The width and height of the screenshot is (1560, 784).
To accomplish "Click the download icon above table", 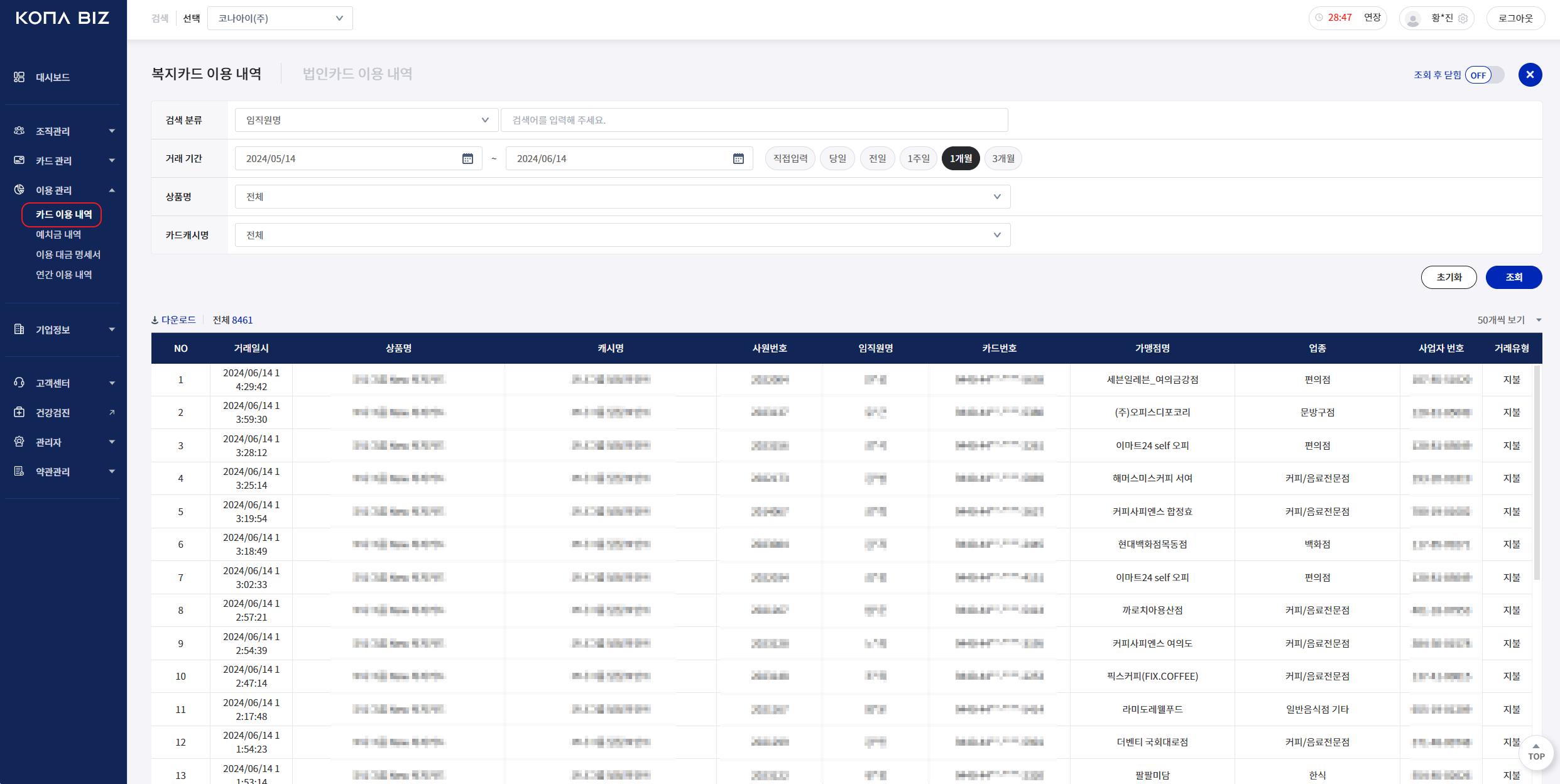I will coord(155,320).
